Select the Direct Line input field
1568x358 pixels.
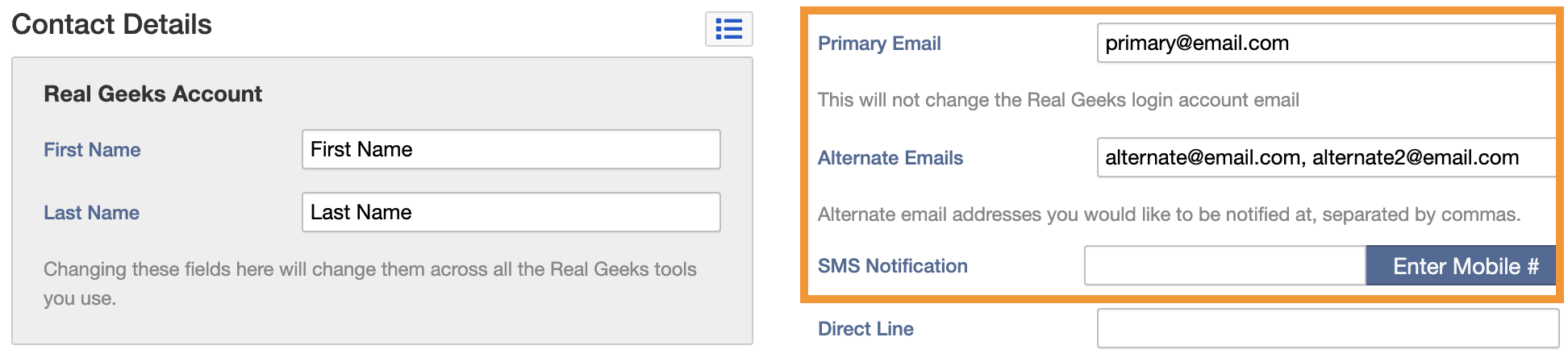click(1328, 328)
